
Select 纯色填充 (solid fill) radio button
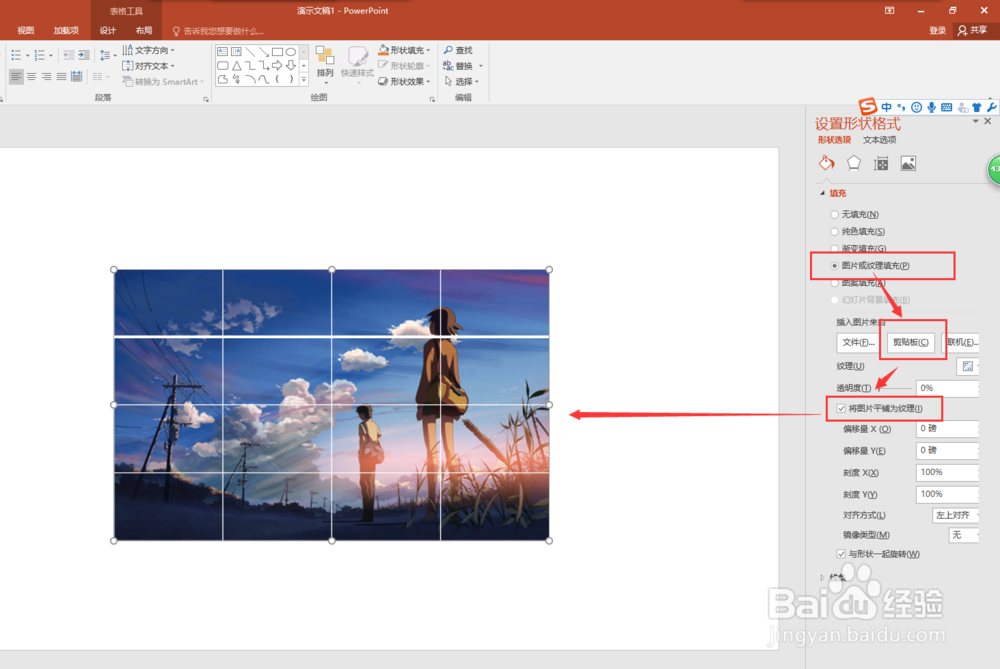(834, 232)
